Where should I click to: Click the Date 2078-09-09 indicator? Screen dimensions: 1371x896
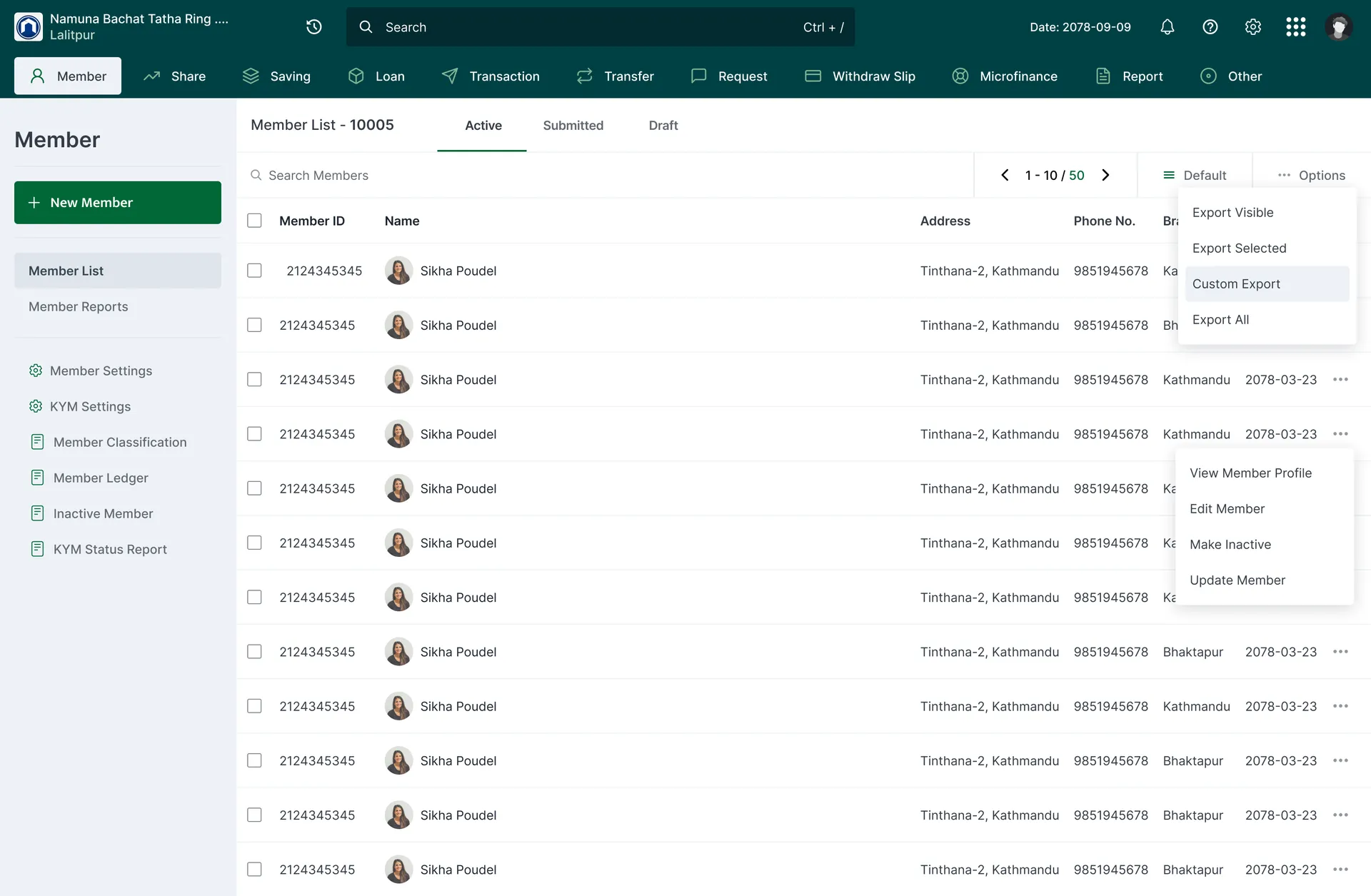(1080, 27)
